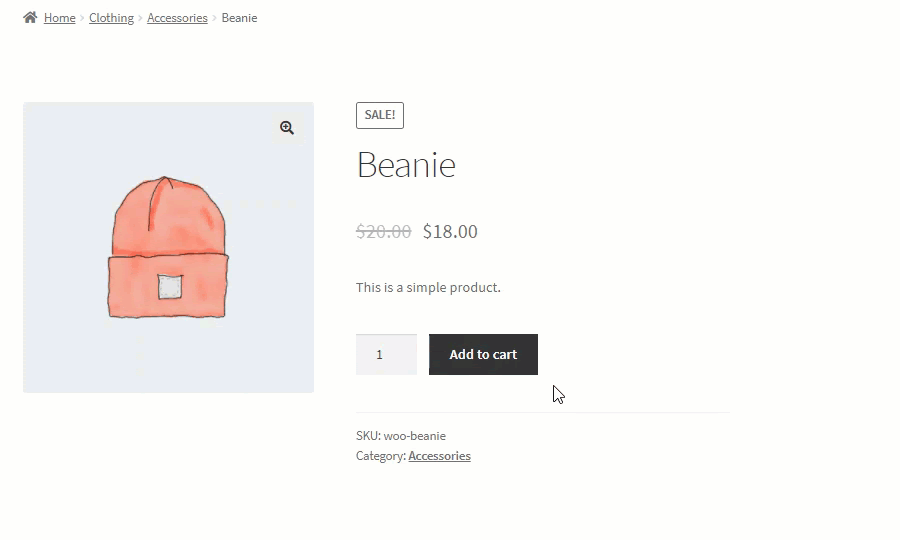
Task: Click the 'This is a simple product.' description
Action: pos(428,288)
